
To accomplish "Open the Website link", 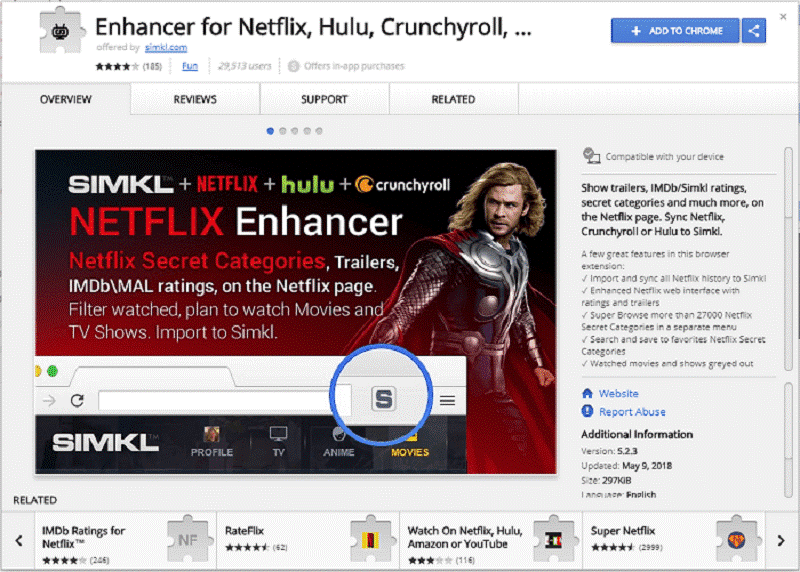I will 618,394.
